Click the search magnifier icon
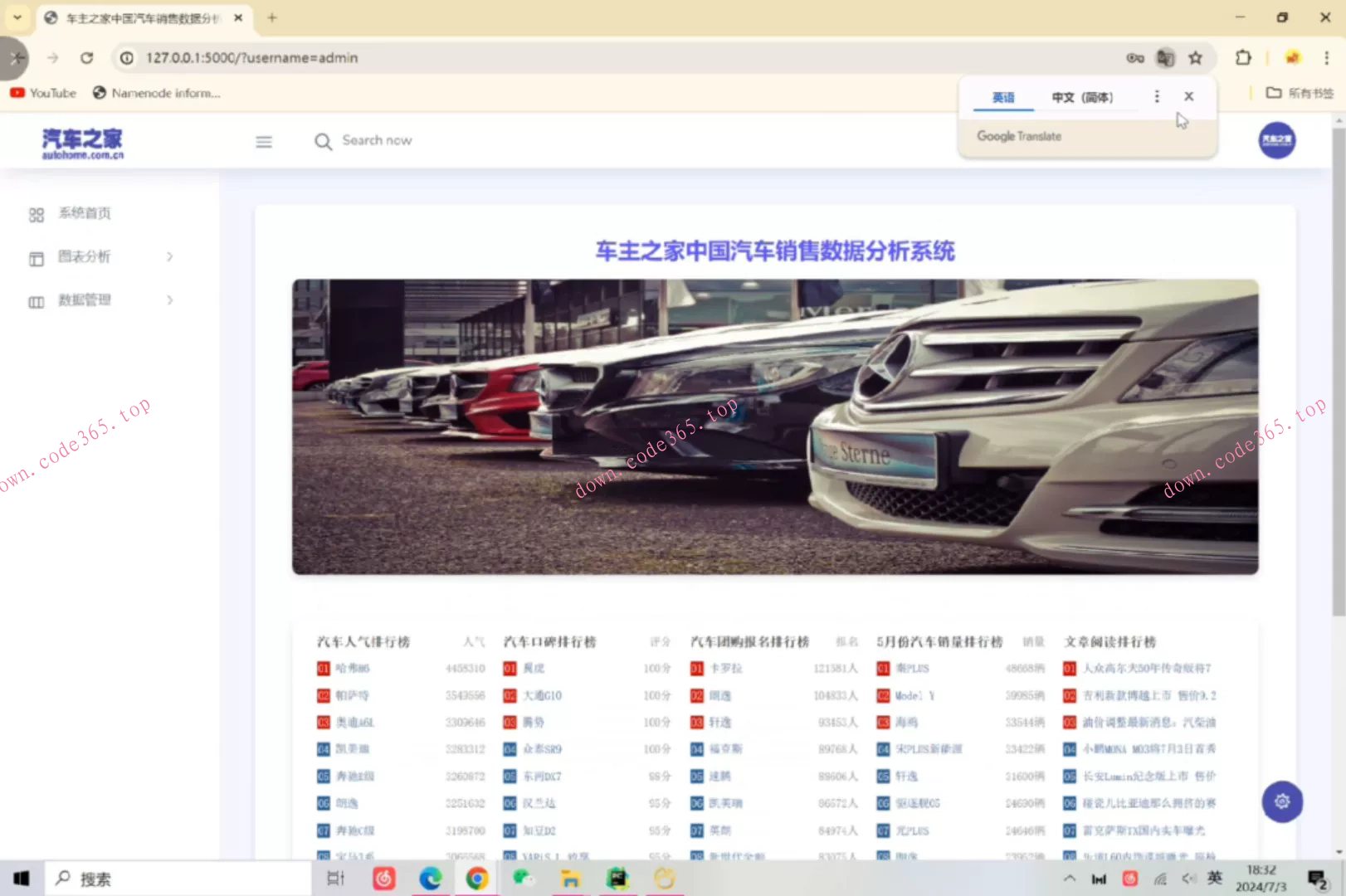The height and width of the screenshot is (896, 1346). pyautogui.click(x=323, y=142)
